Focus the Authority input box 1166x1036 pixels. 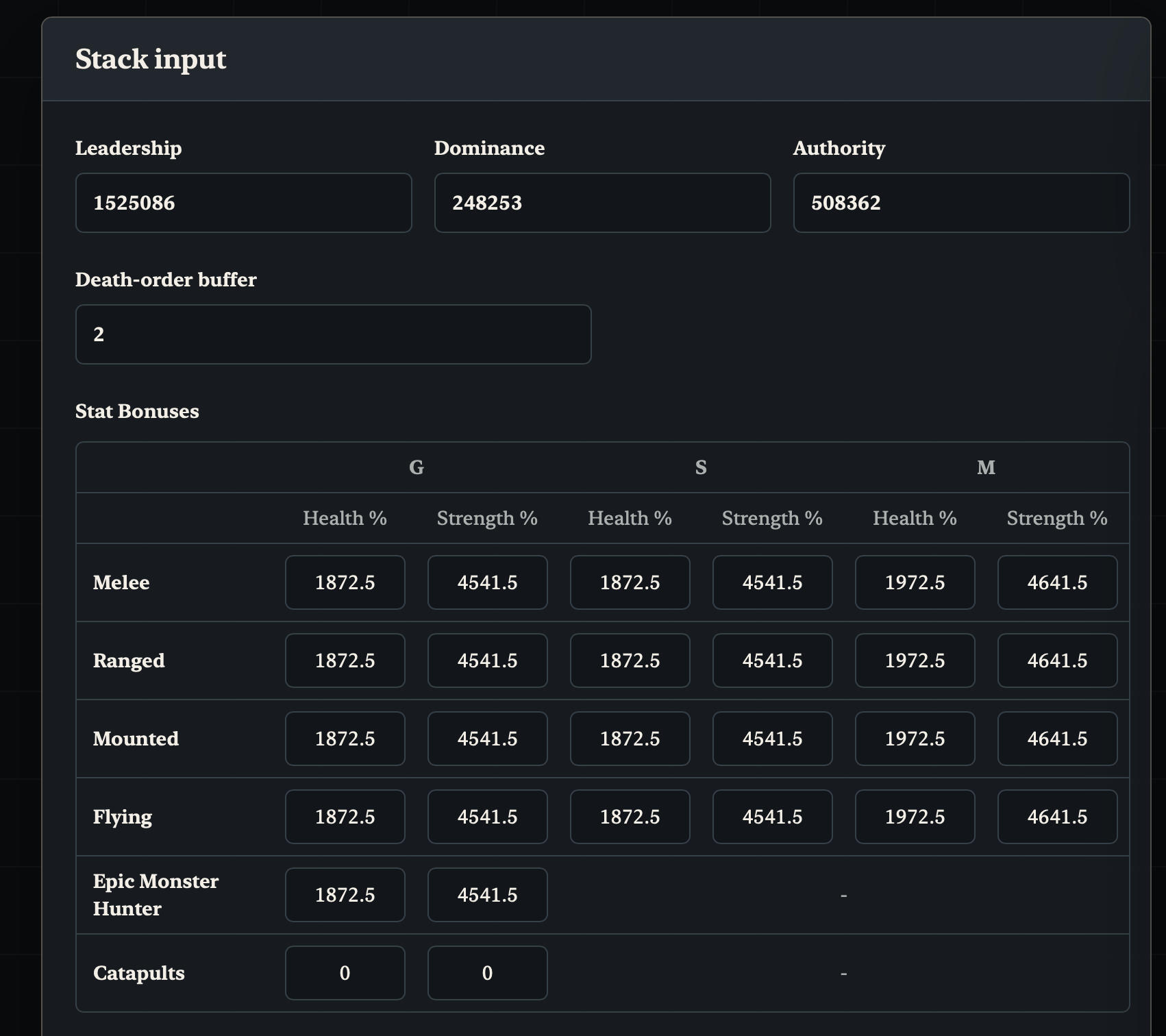coord(961,203)
